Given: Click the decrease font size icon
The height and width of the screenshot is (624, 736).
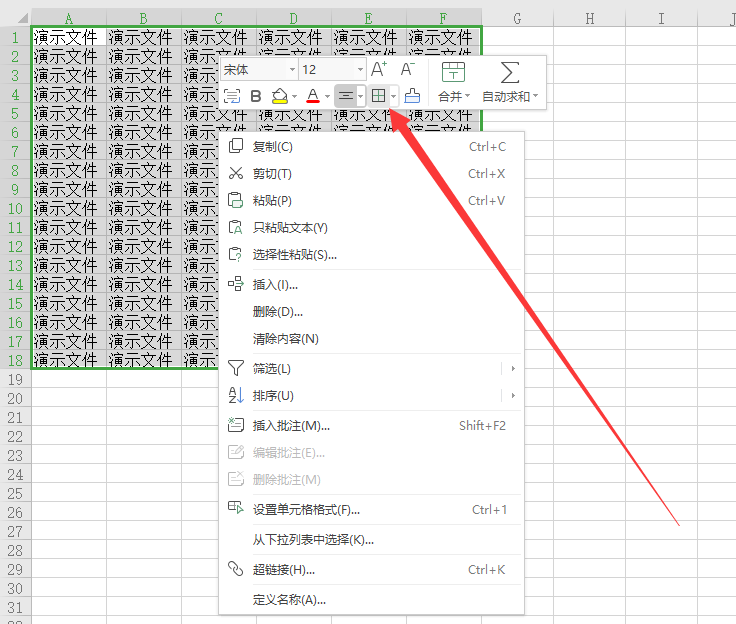Looking at the screenshot, I should tap(407, 69).
